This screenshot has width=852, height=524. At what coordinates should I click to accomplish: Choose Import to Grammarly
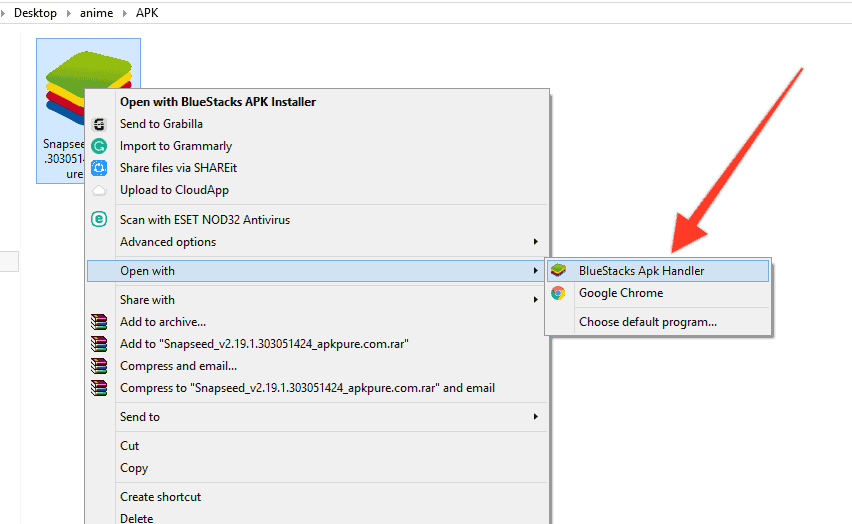176,146
